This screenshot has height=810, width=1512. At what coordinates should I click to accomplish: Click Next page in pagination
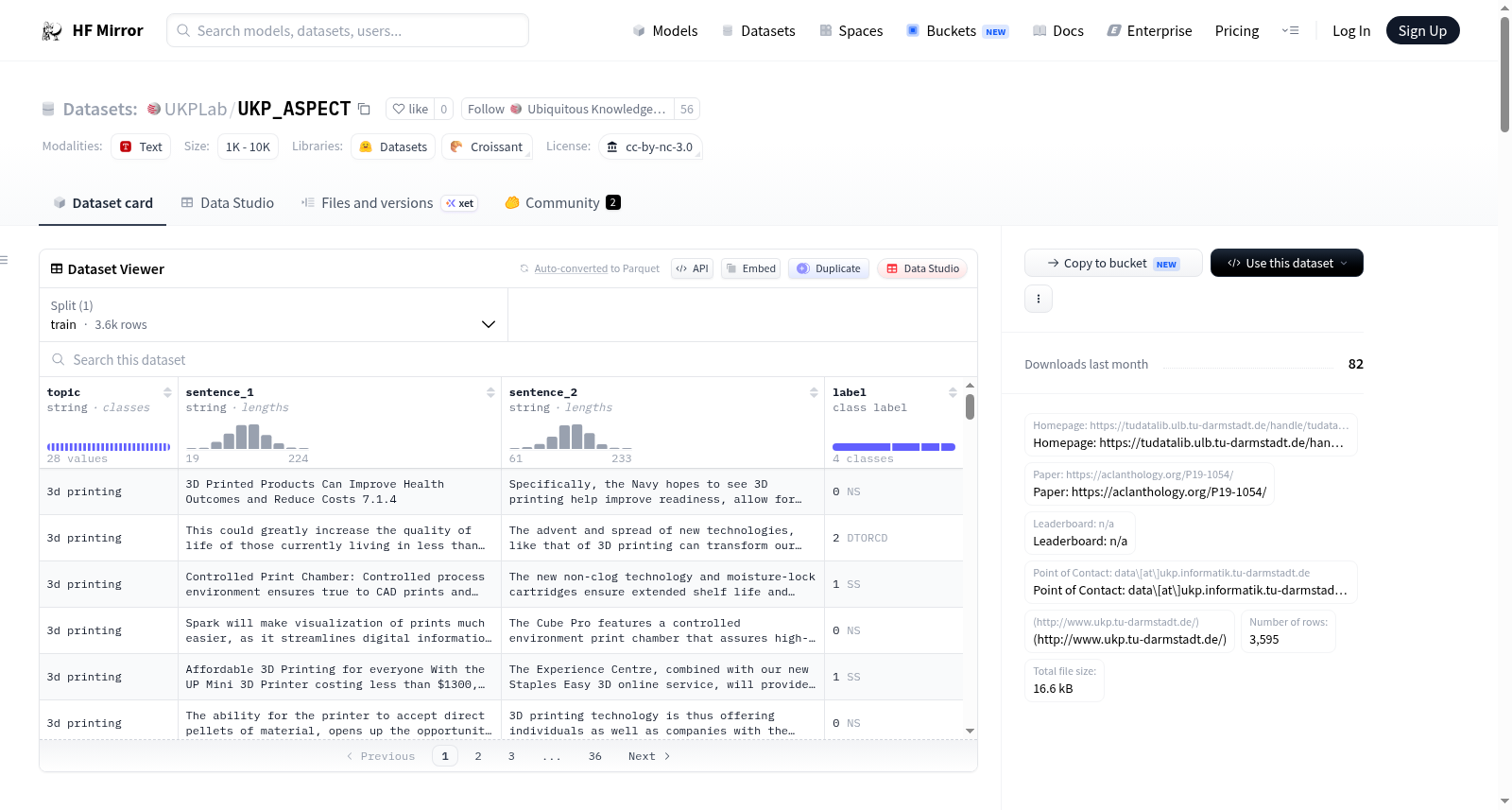click(x=649, y=756)
